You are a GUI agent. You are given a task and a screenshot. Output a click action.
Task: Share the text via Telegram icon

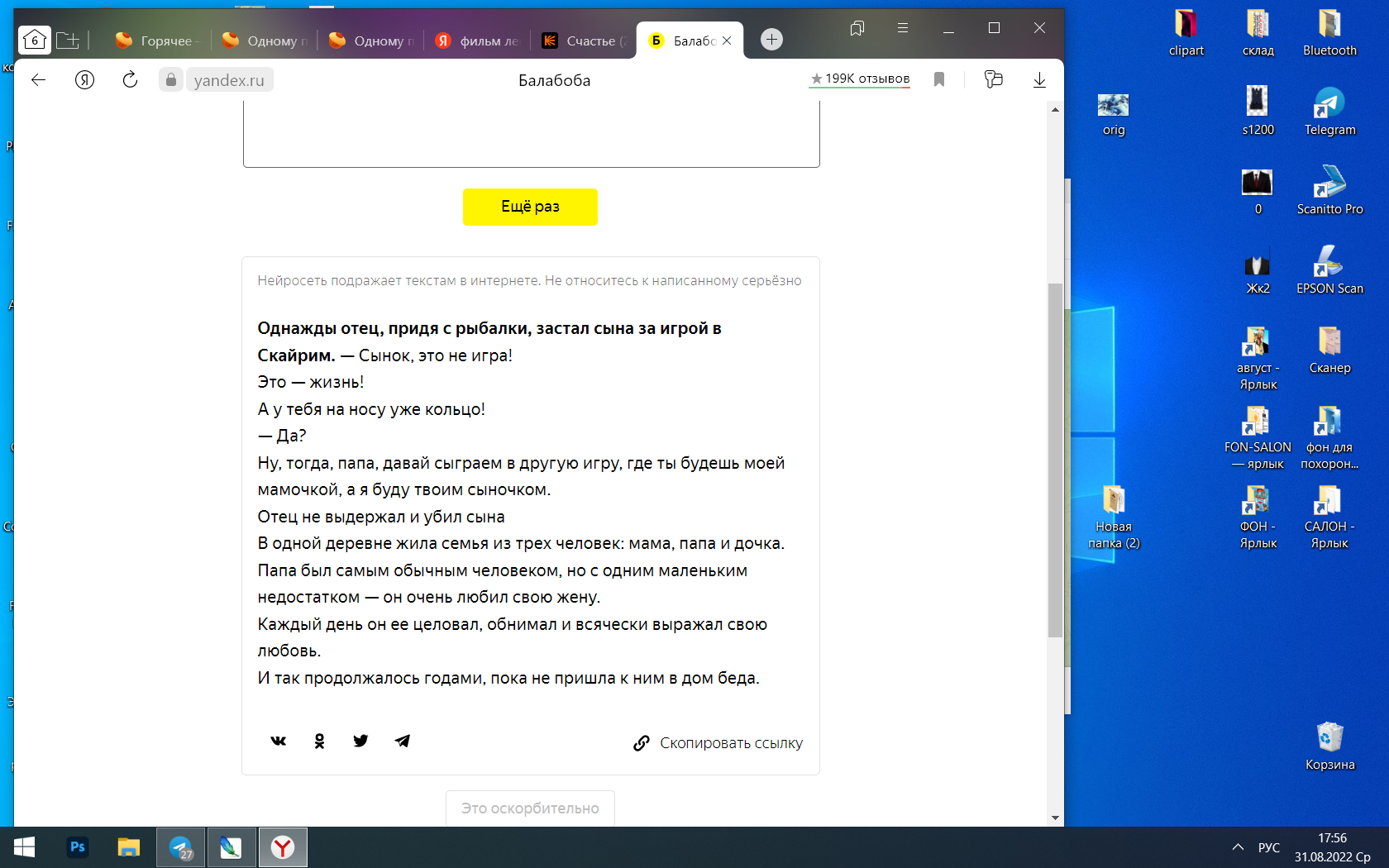403,741
